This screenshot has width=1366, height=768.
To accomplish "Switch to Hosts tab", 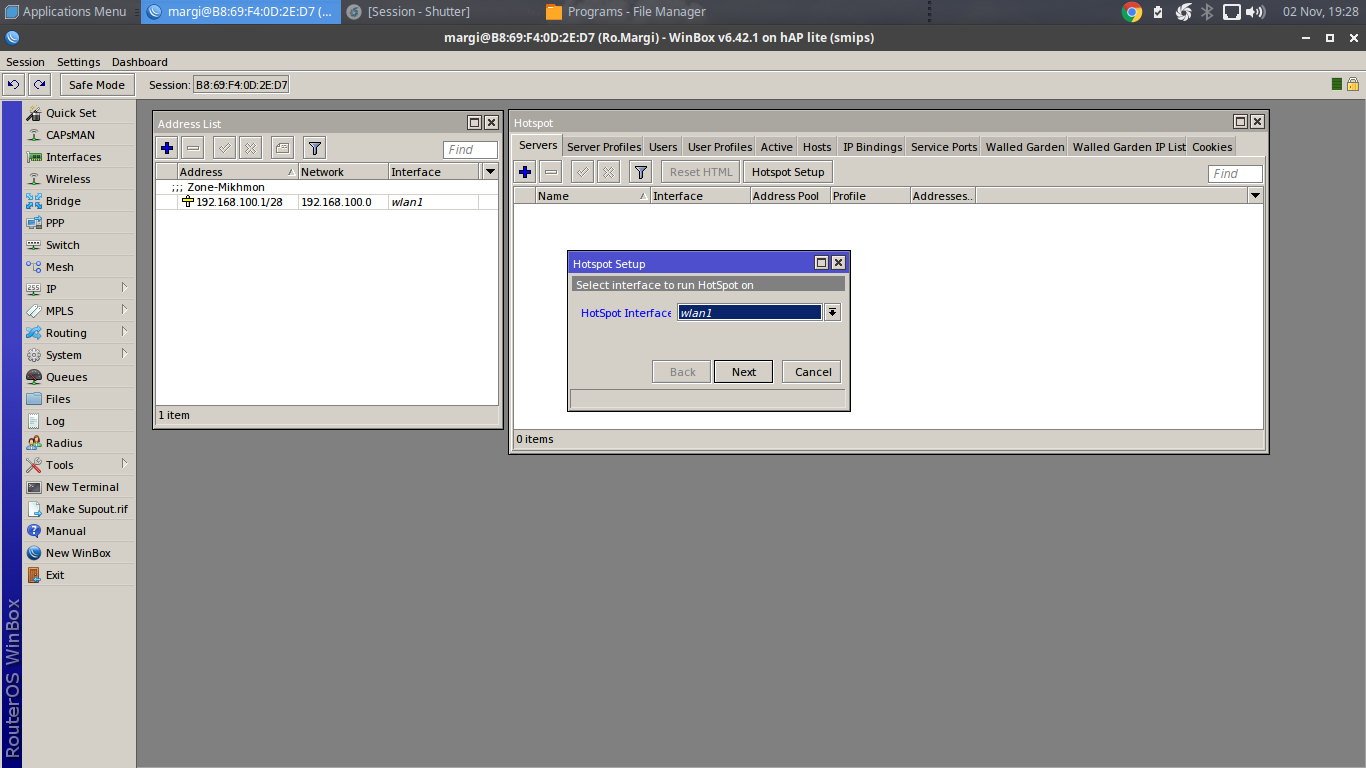I will [817, 147].
